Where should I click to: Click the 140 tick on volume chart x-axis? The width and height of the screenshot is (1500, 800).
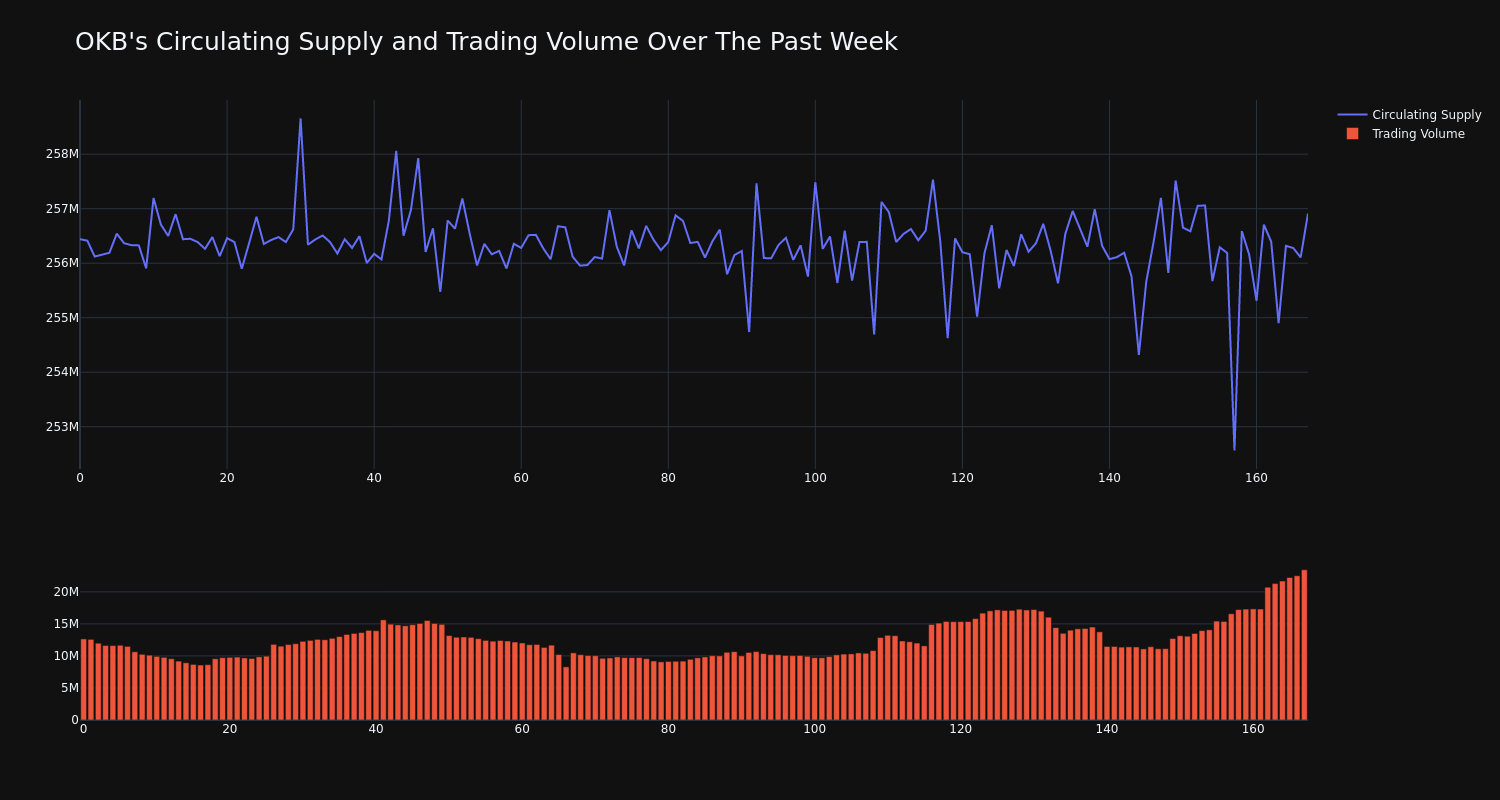point(1107,729)
